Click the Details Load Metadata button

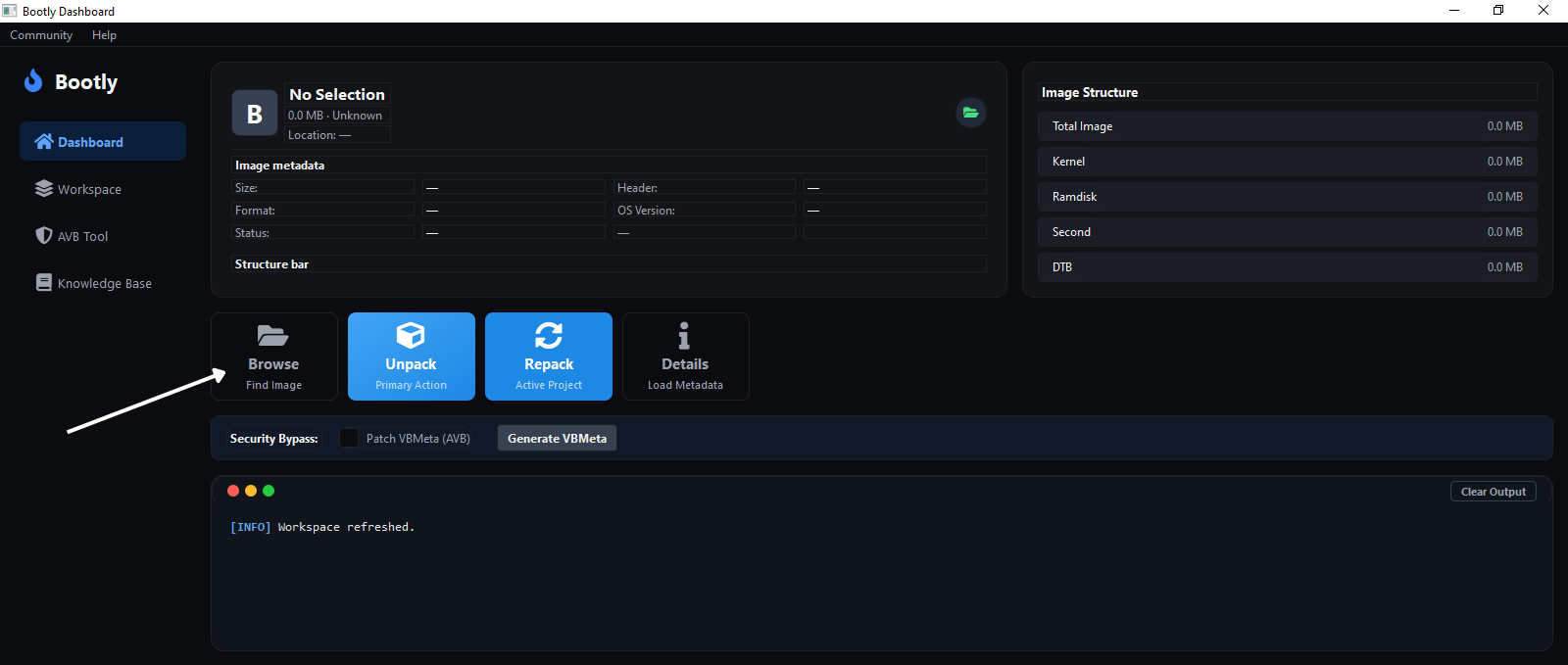(x=686, y=356)
